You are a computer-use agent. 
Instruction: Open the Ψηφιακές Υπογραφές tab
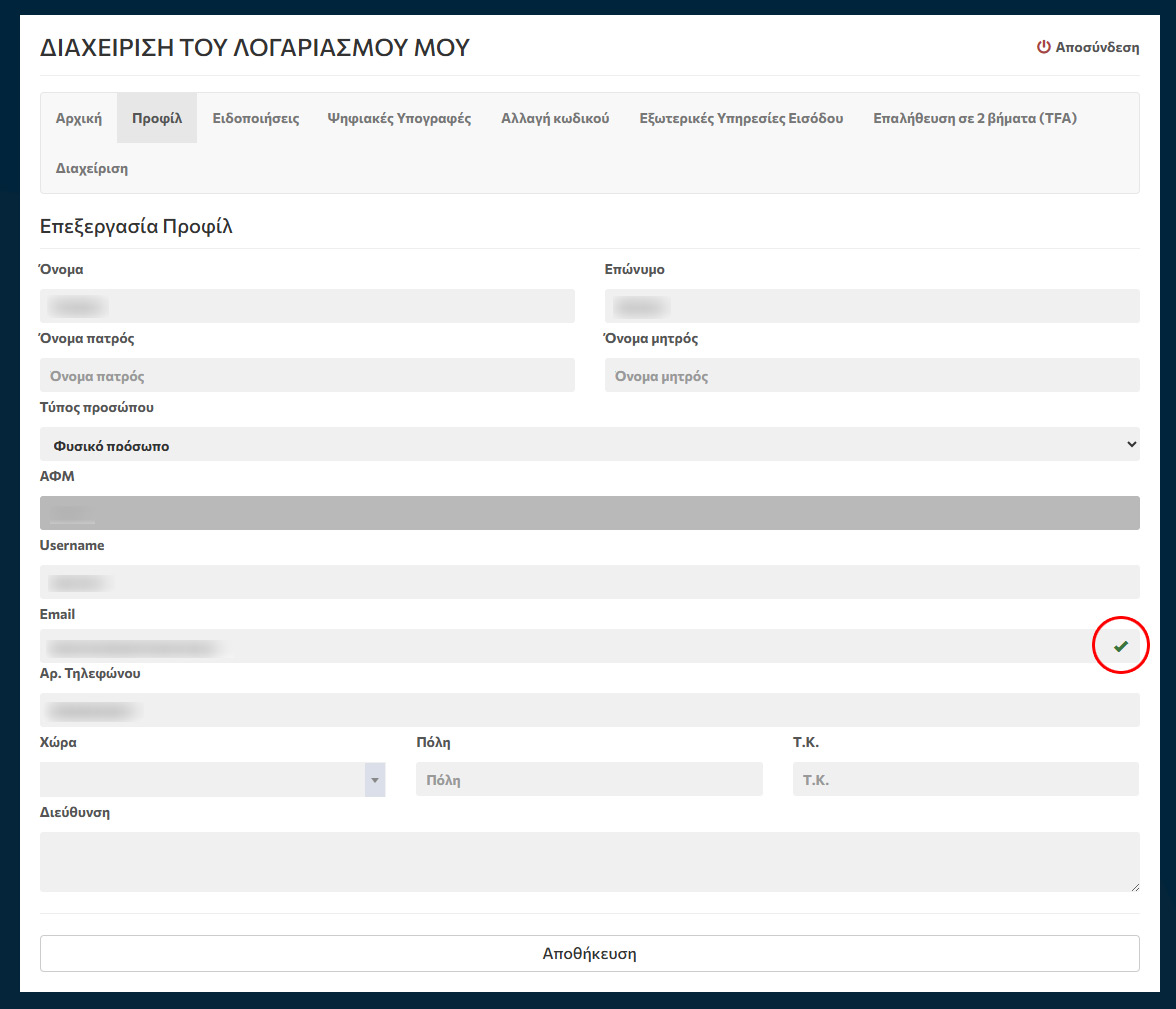pyautogui.click(x=399, y=118)
